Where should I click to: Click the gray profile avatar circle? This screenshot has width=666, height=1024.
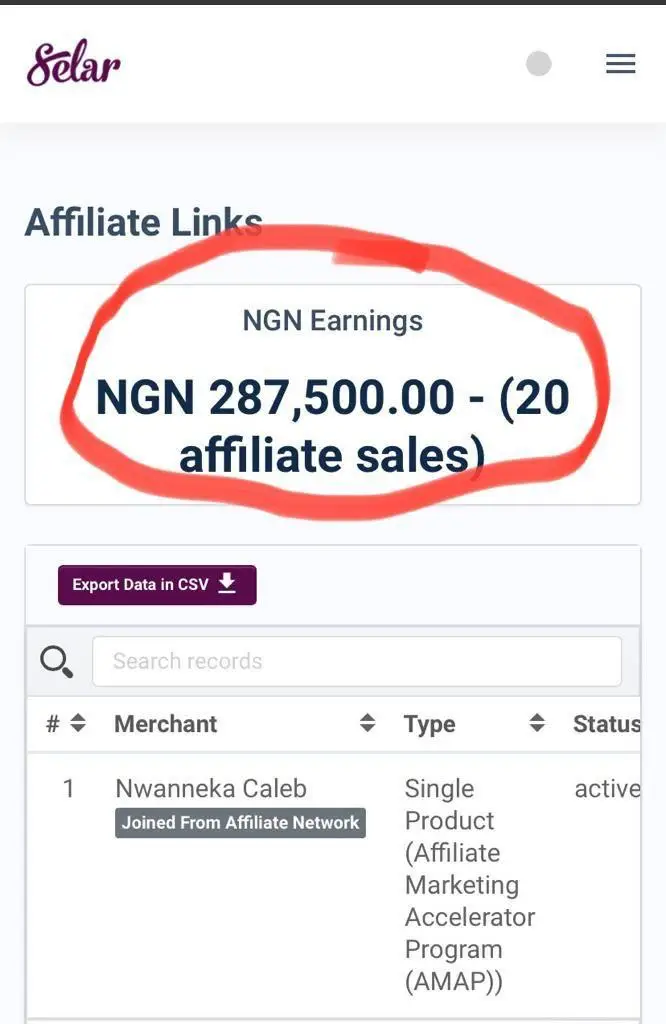point(539,64)
